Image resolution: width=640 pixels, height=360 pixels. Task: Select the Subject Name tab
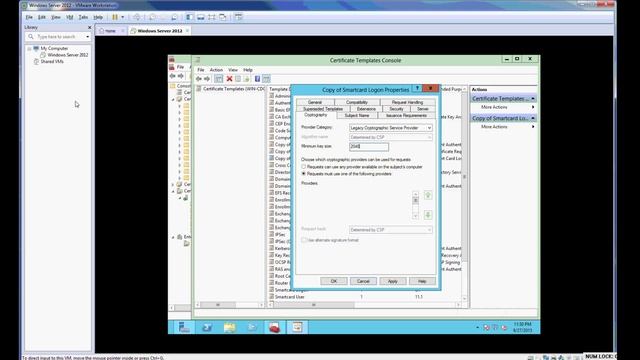tap(357, 116)
